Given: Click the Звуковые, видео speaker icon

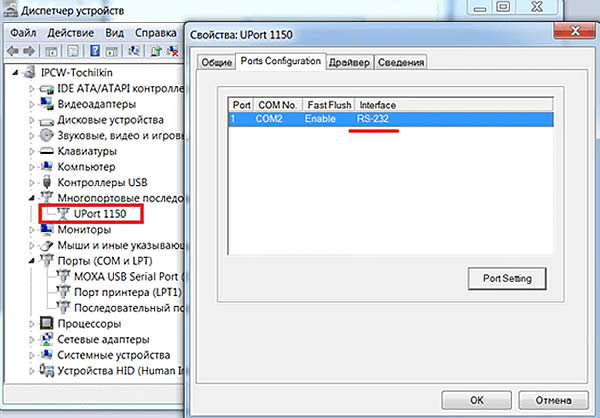Looking at the screenshot, I should [47, 135].
